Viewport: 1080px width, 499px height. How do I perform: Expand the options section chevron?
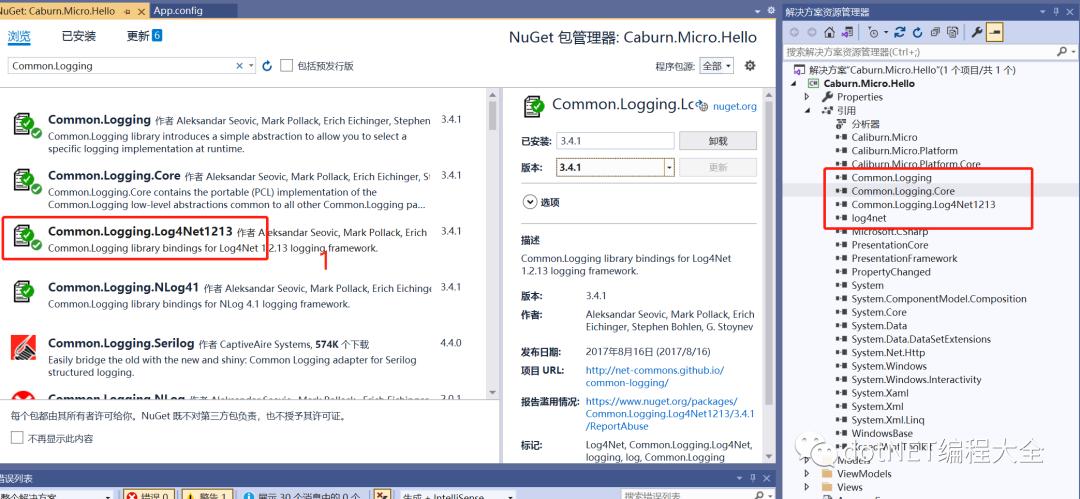click(x=530, y=202)
